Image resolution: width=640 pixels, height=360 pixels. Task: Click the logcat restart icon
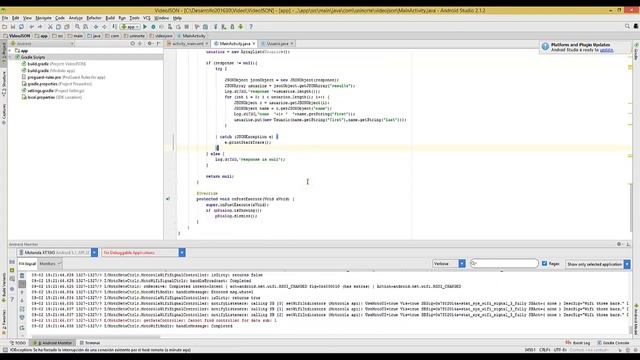[x=22, y=328]
